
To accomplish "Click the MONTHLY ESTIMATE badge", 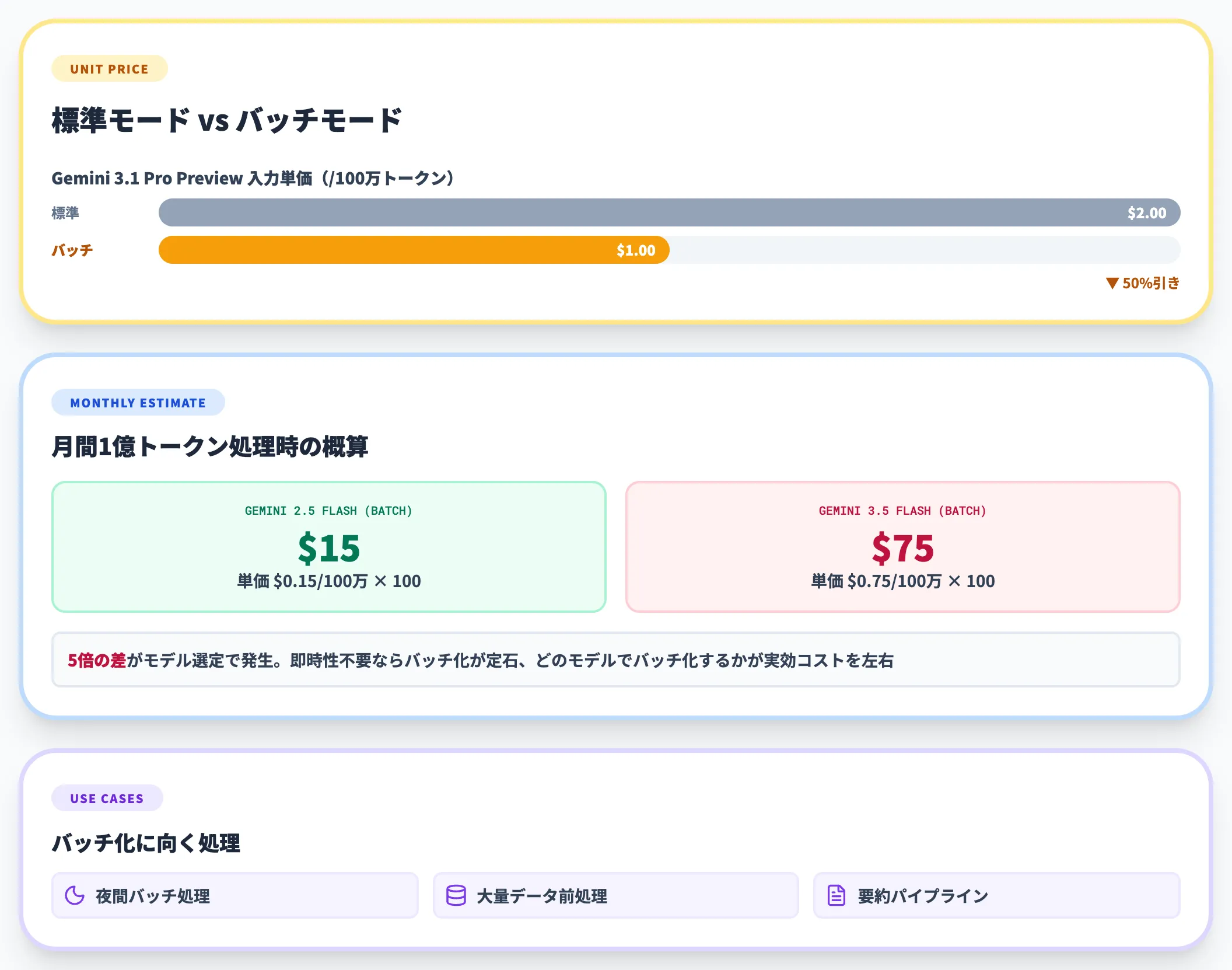I will [138, 403].
